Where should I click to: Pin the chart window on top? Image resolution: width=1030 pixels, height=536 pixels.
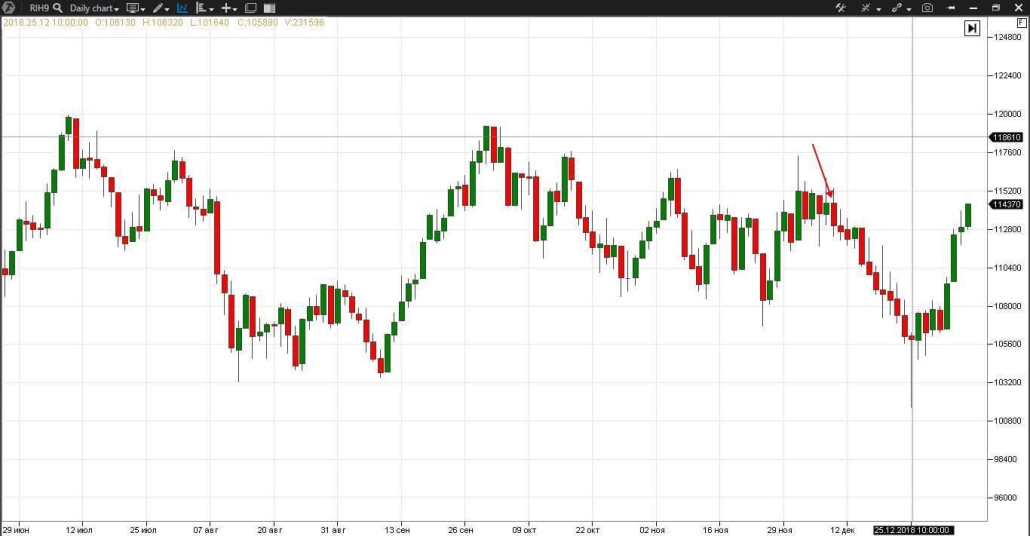[x=950, y=8]
